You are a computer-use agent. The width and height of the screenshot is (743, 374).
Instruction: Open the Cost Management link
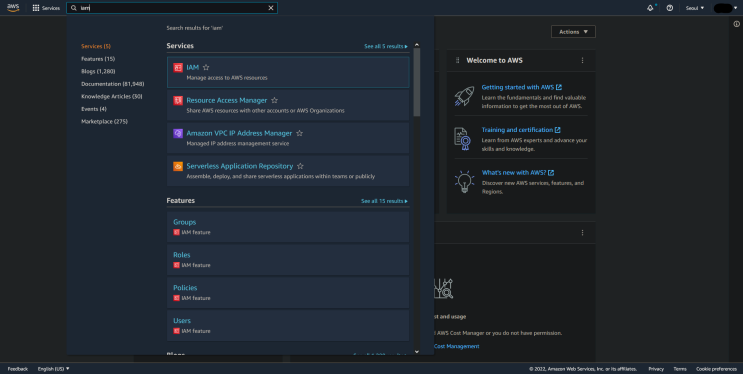(456, 347)
